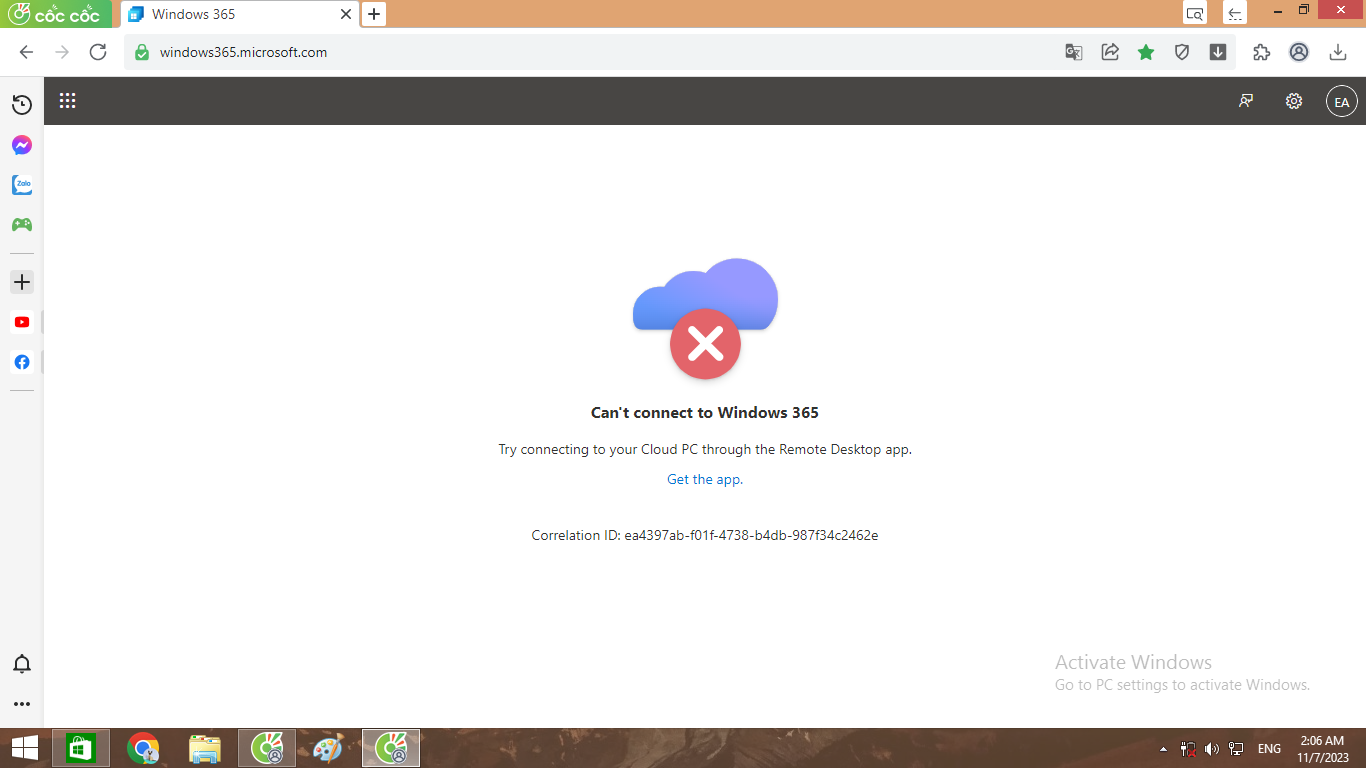The height and width of the screenshot is (768, 1366).
Task: Click the Get the app link
Action: [705, 479]
